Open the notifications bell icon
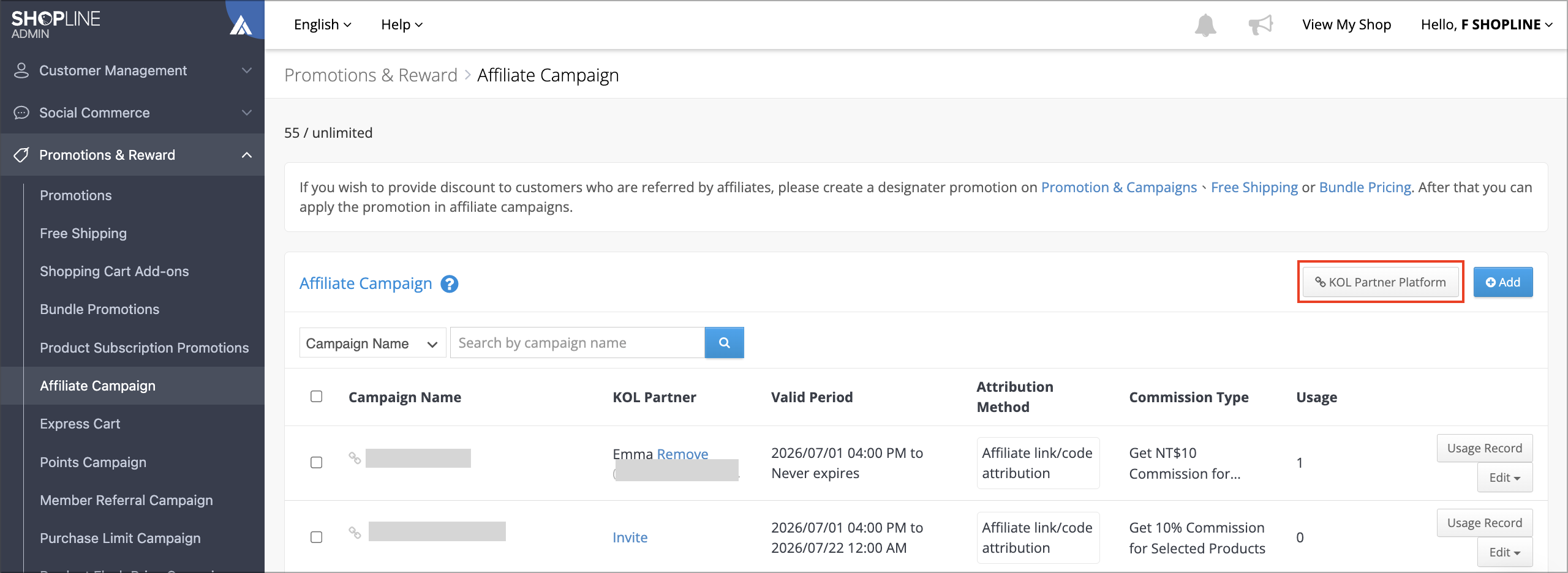The image size is (1568, 573). 1205,25
